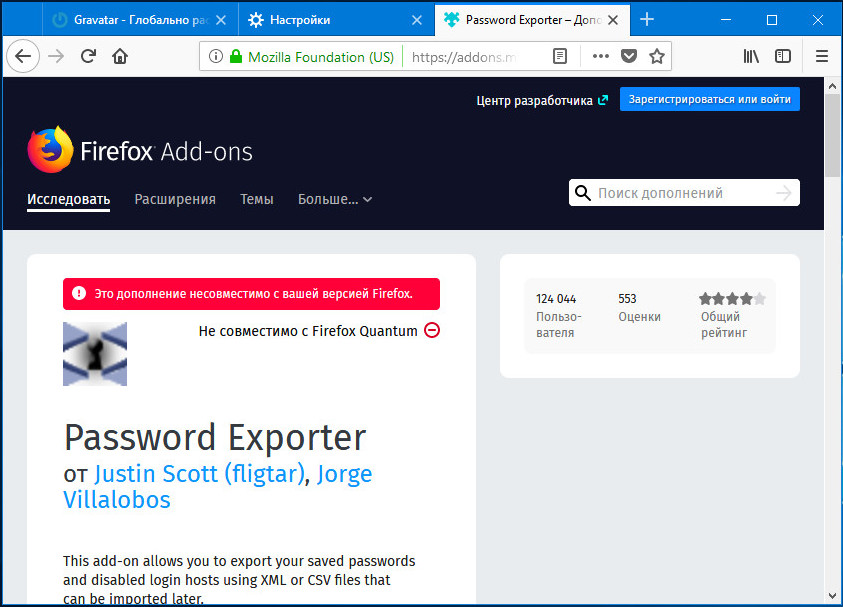
Task: Minimize the Firefox window
Action: [x=726, y=20]
